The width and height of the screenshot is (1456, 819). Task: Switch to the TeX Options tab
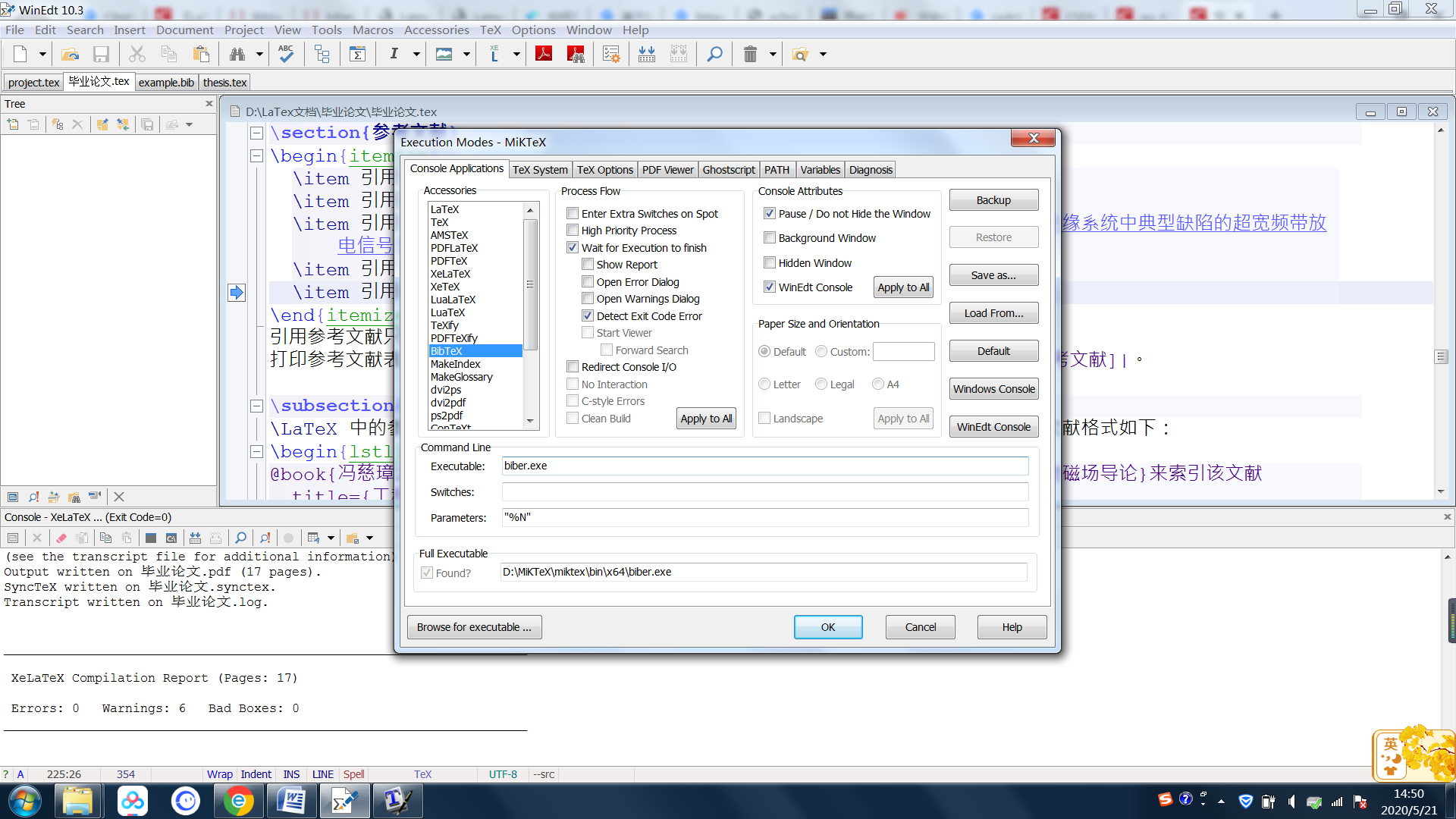604,170
